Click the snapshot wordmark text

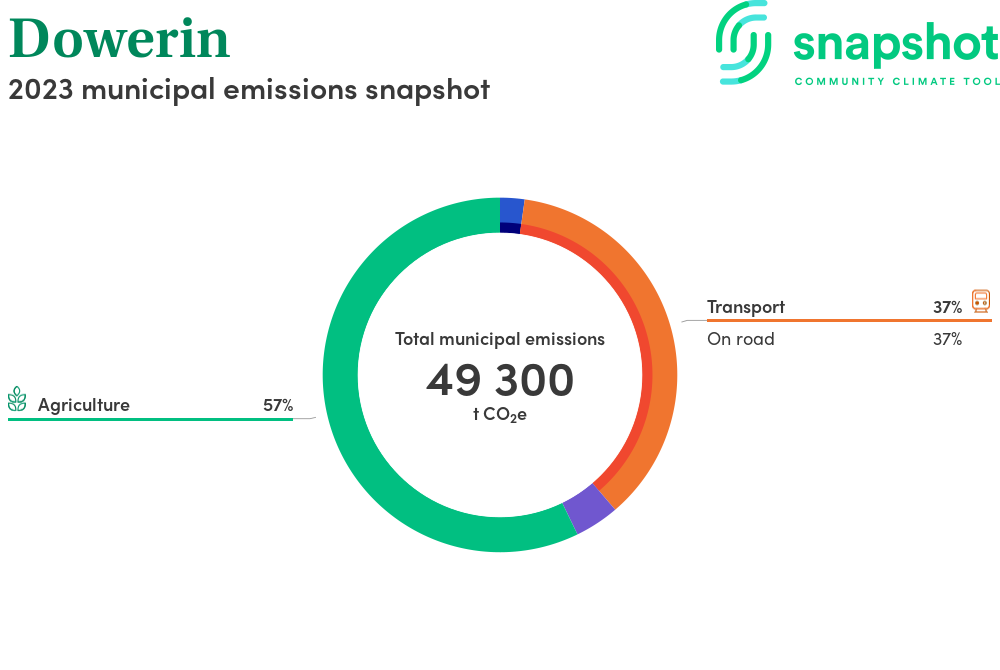click(x=895, y=43)
